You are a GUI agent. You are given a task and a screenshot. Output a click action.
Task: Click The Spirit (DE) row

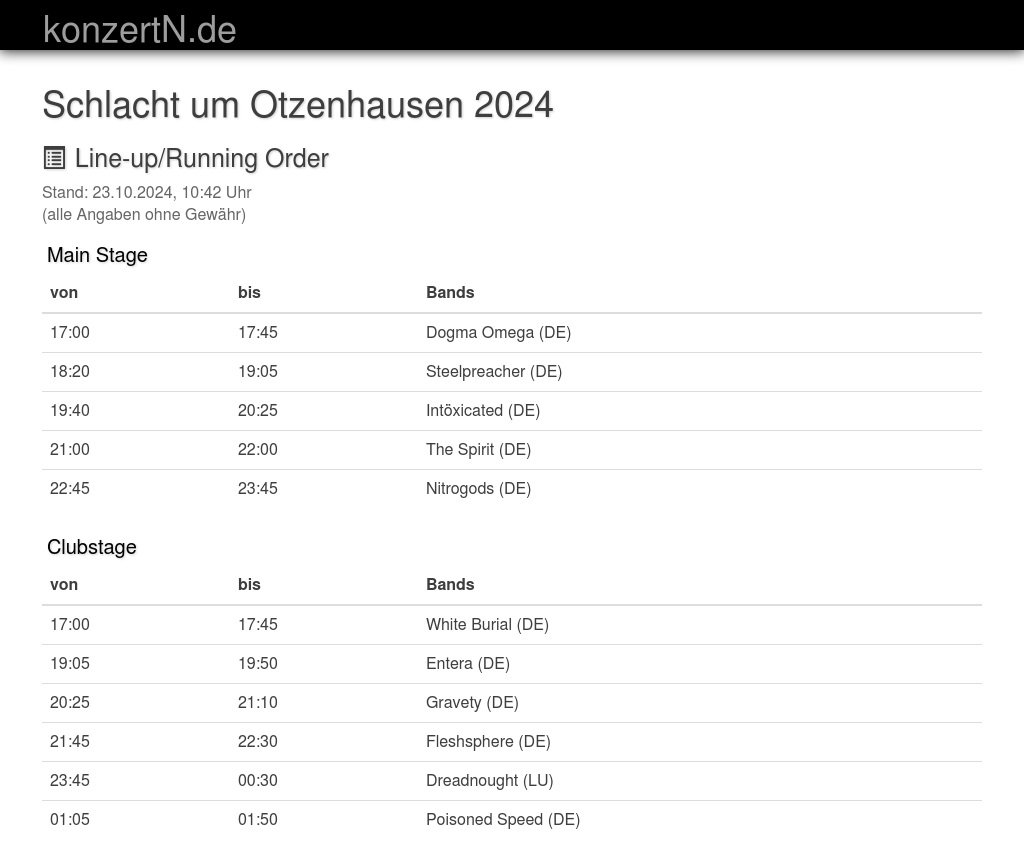[478, 449]
